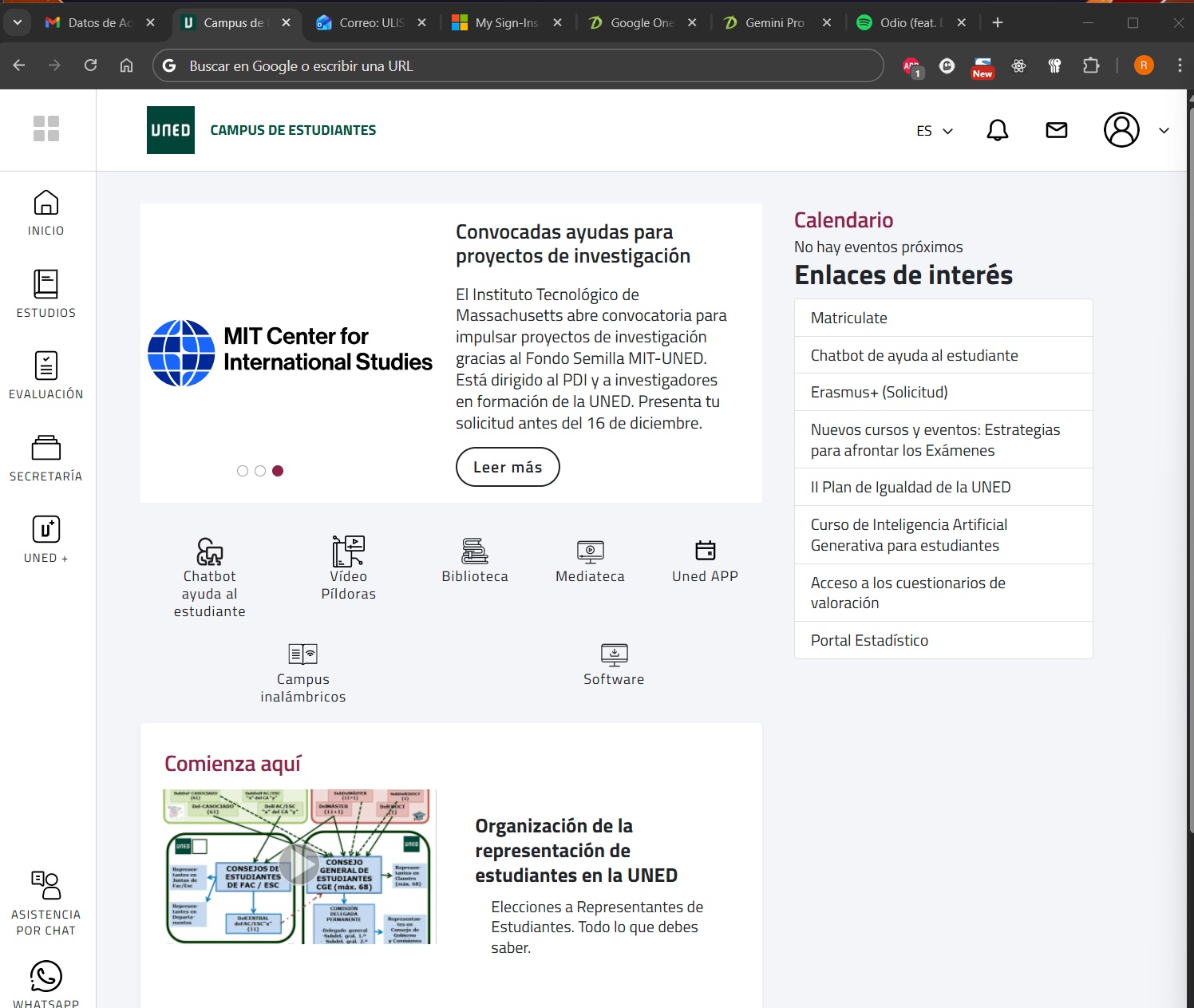The image size is (1194, 1008).
Task: Launch the Mediateca shortcut
Action: [x=590, y=560]
